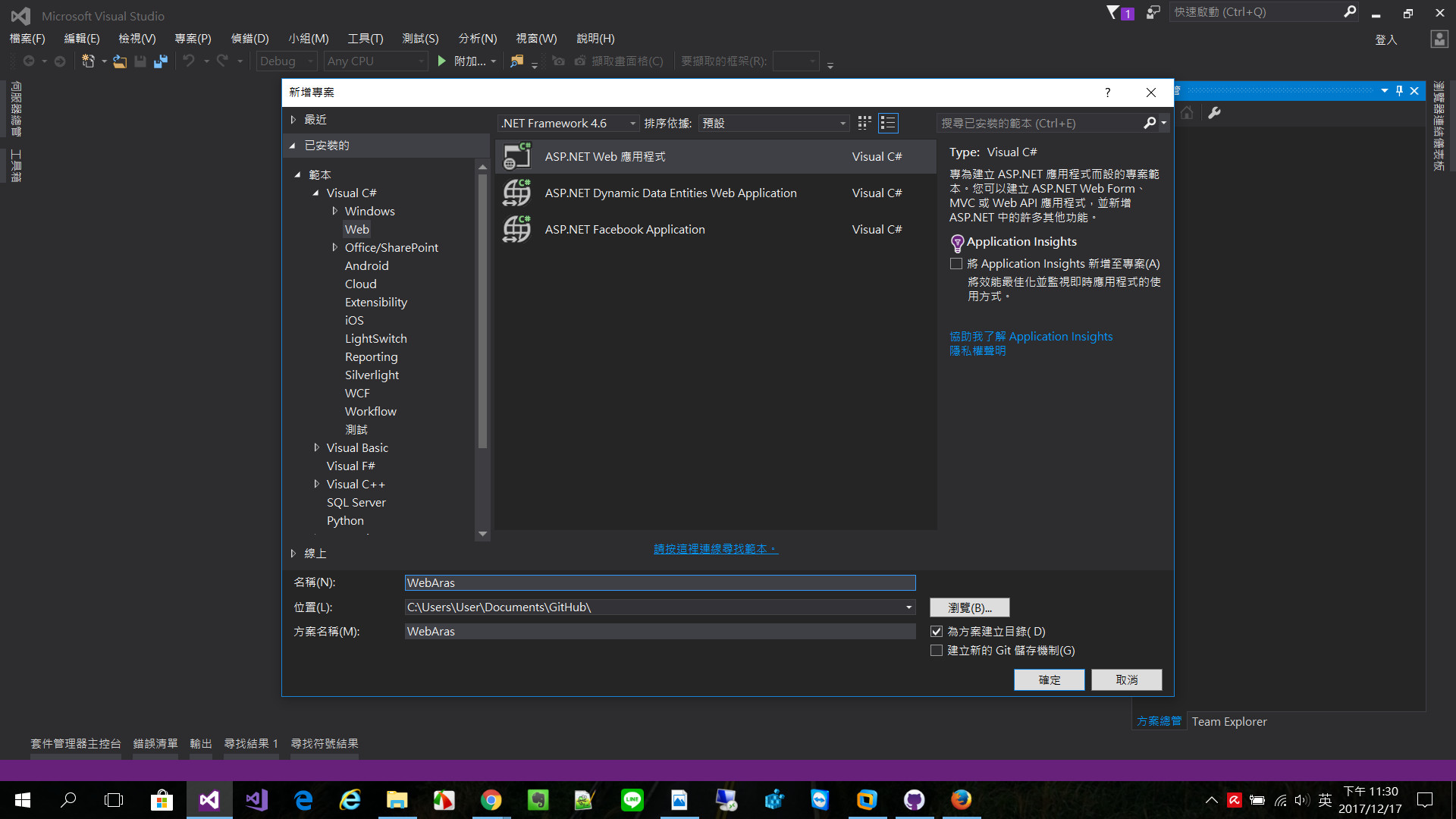Screen dimensions: 1456x819
Task: Click the notifications flag icon
Action: 1113,12
